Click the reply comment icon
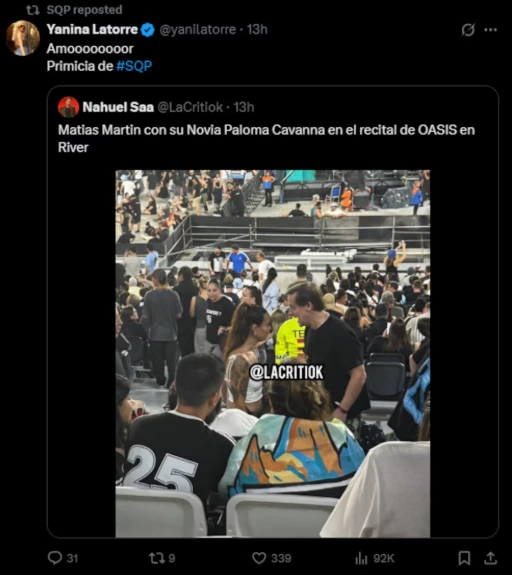512x575 pixels. 55,558
